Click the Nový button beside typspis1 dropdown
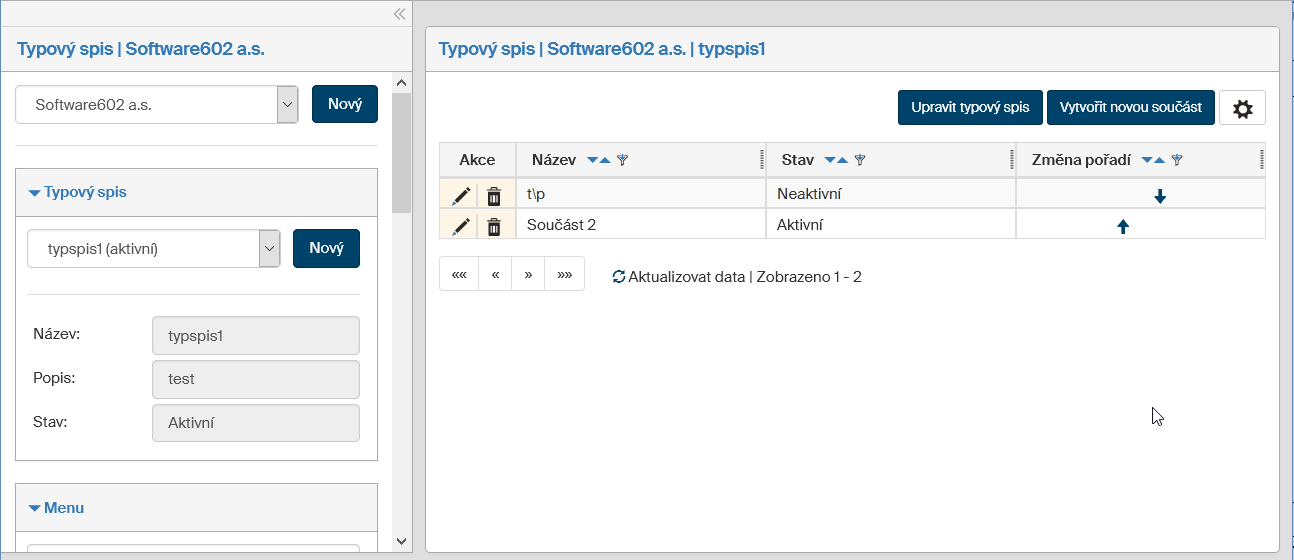The height and width of the screenshot is (560, 1294). [x=326, y=249]
